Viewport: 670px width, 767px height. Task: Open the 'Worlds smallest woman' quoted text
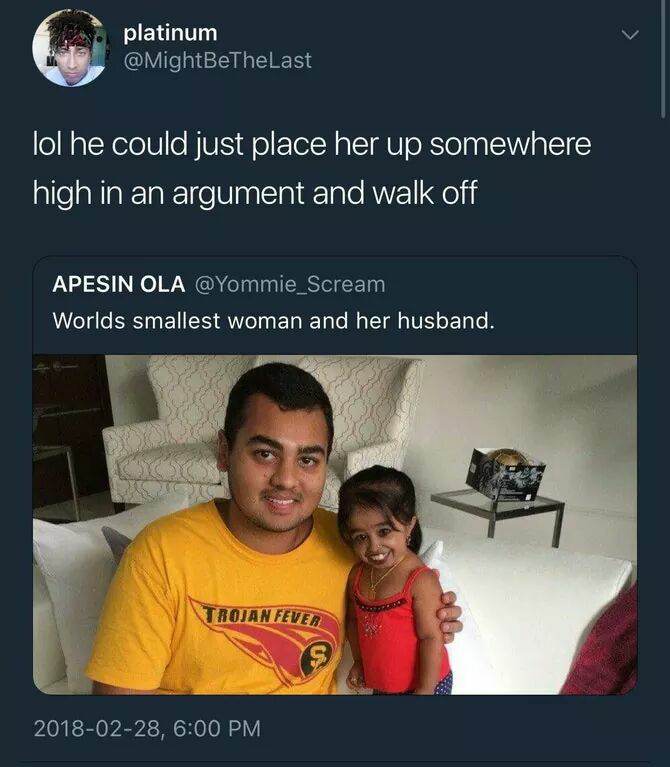pos(273,321)
